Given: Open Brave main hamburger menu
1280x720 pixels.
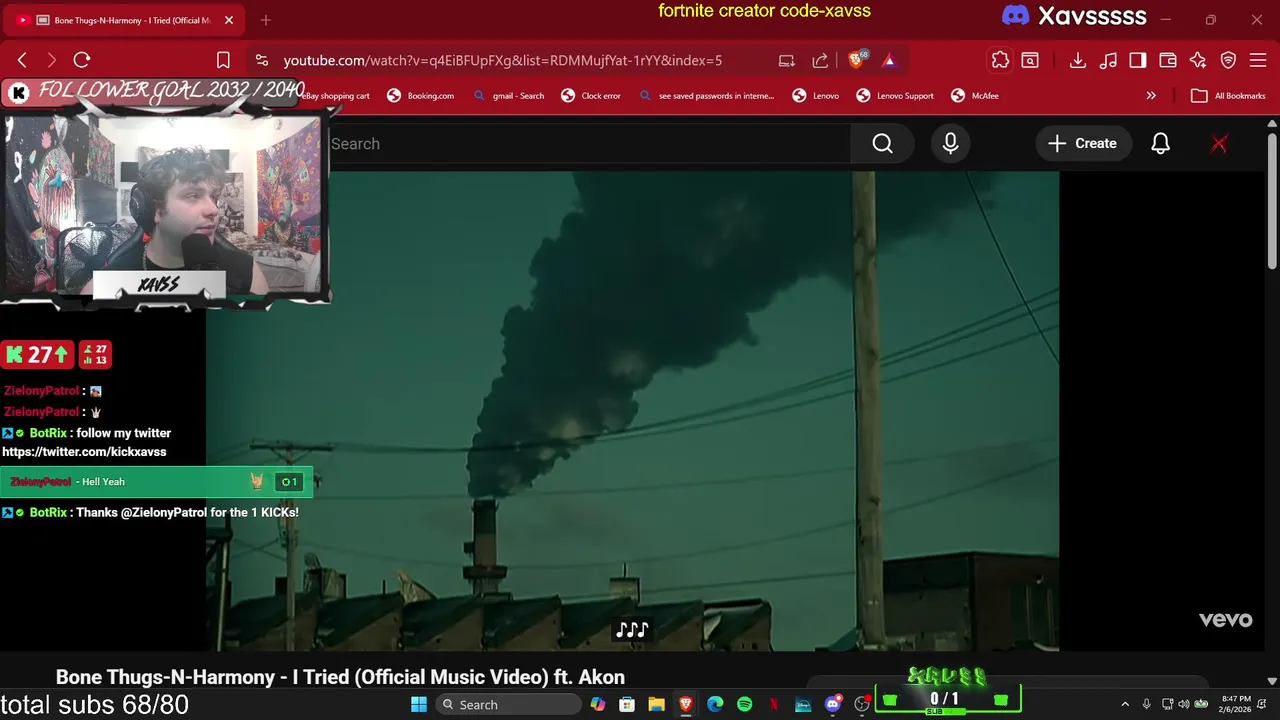Looking at the screenshot, I should point(1258,60).
